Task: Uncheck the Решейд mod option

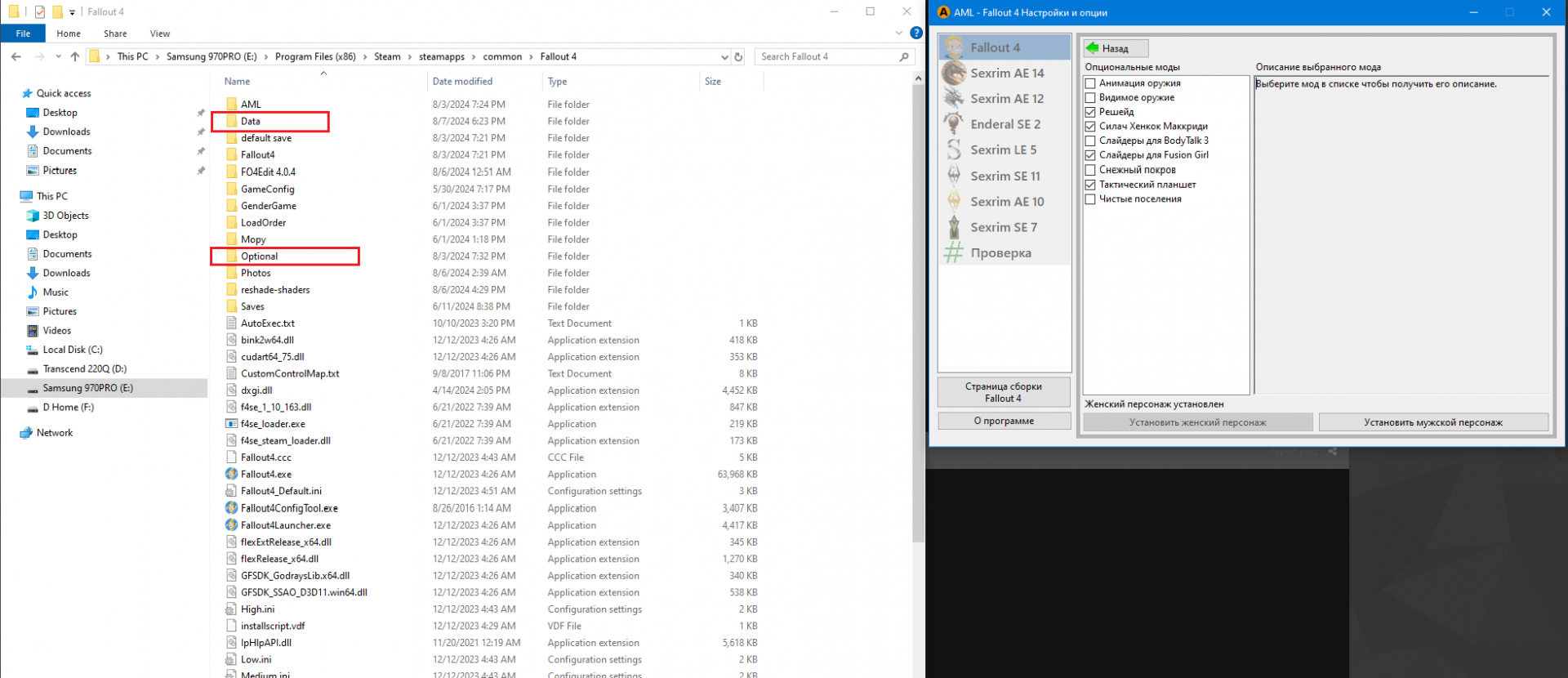Action: (x=1090, y=112)
